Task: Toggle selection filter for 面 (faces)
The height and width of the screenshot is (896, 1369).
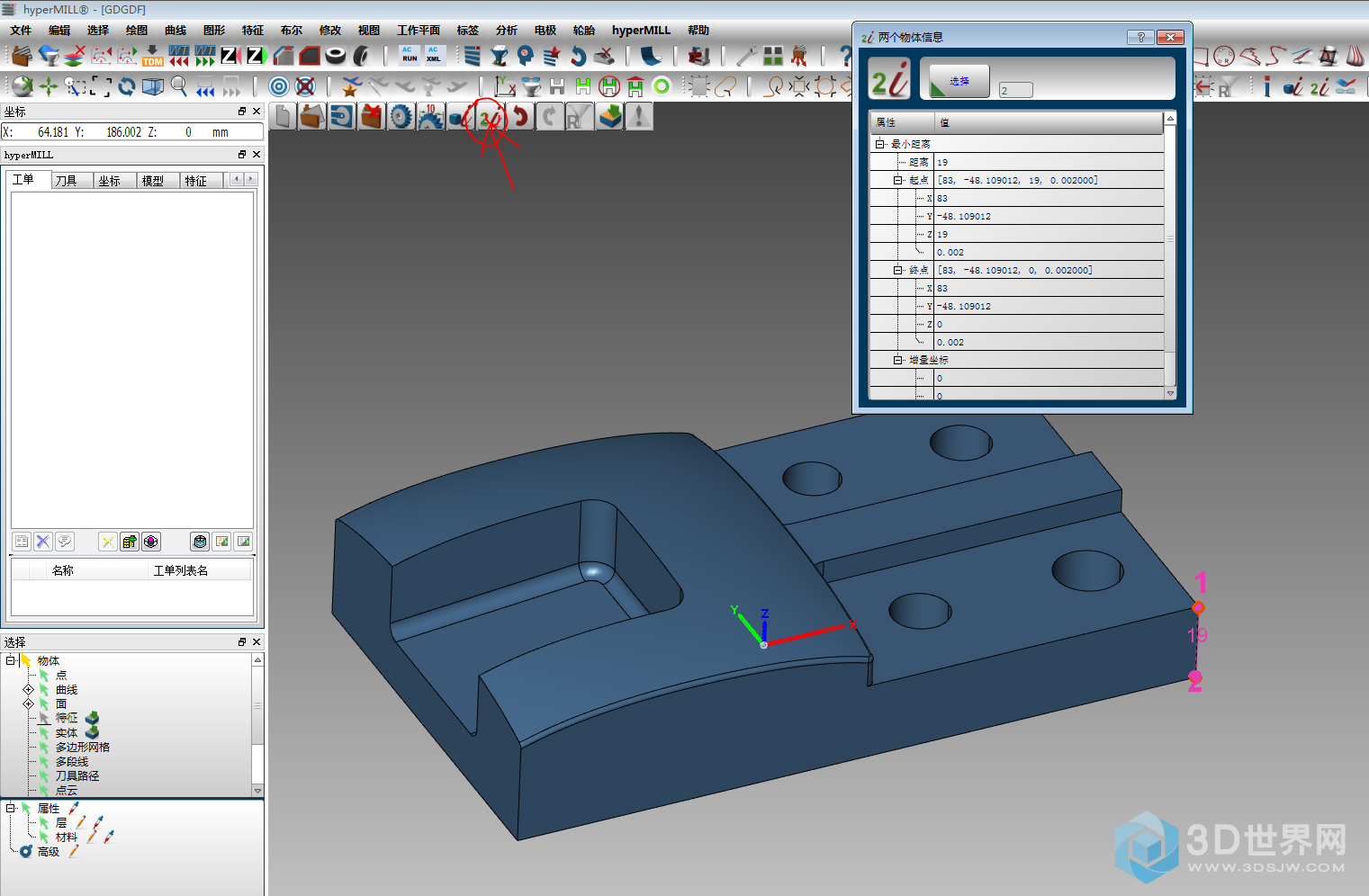Action: [x=43, y=703]
